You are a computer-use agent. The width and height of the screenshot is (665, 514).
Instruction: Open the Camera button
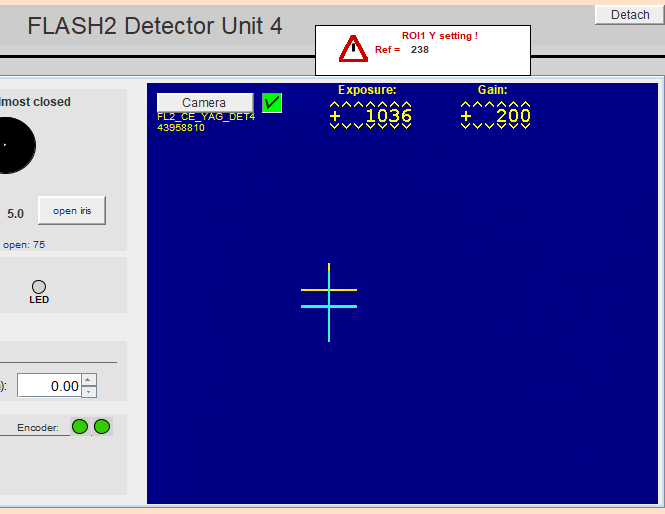point(205,103)
